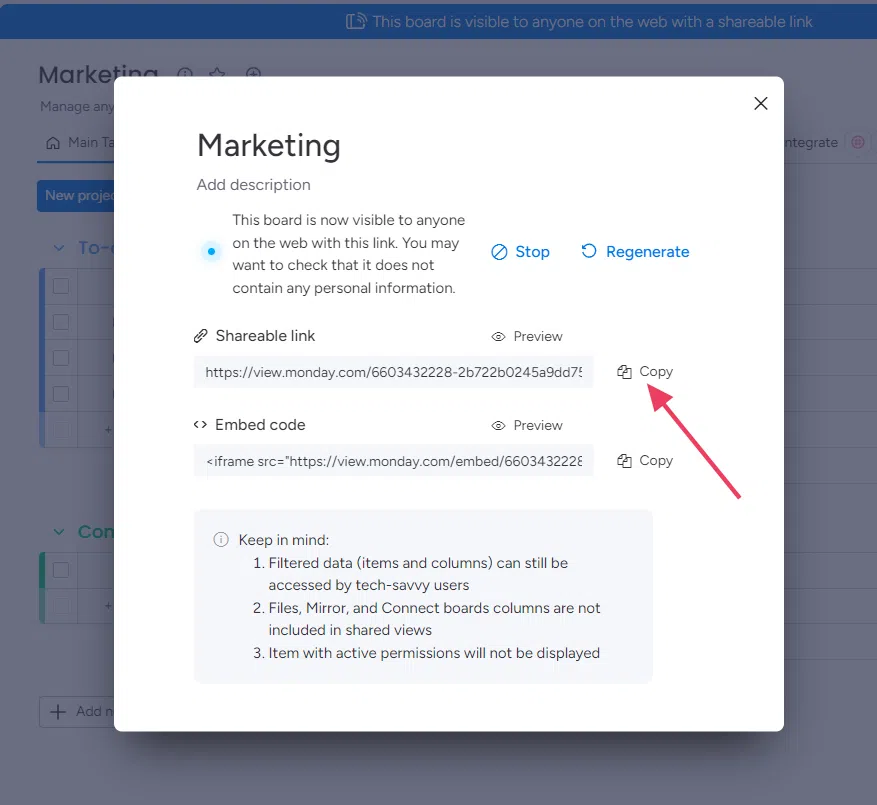Screen dimensions: 877x805
Task: Click the star favorite icon behind dialog
Action: click(217, 74)
